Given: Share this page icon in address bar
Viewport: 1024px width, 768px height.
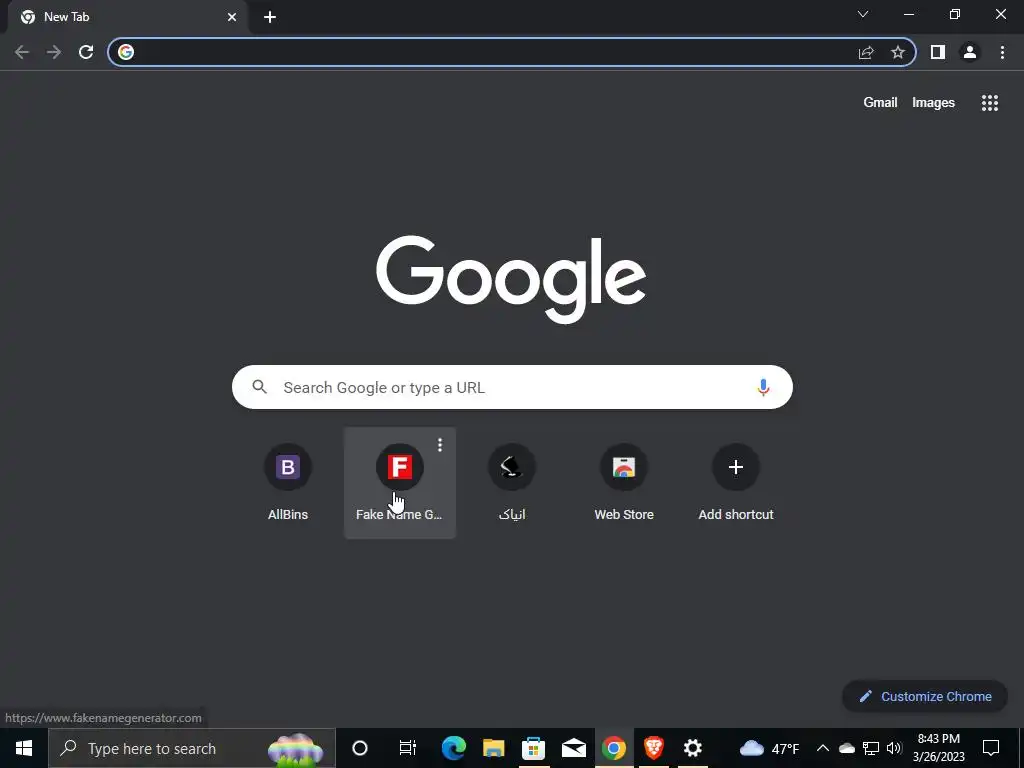Looking at the screenshot, I should tap(866, 52).
